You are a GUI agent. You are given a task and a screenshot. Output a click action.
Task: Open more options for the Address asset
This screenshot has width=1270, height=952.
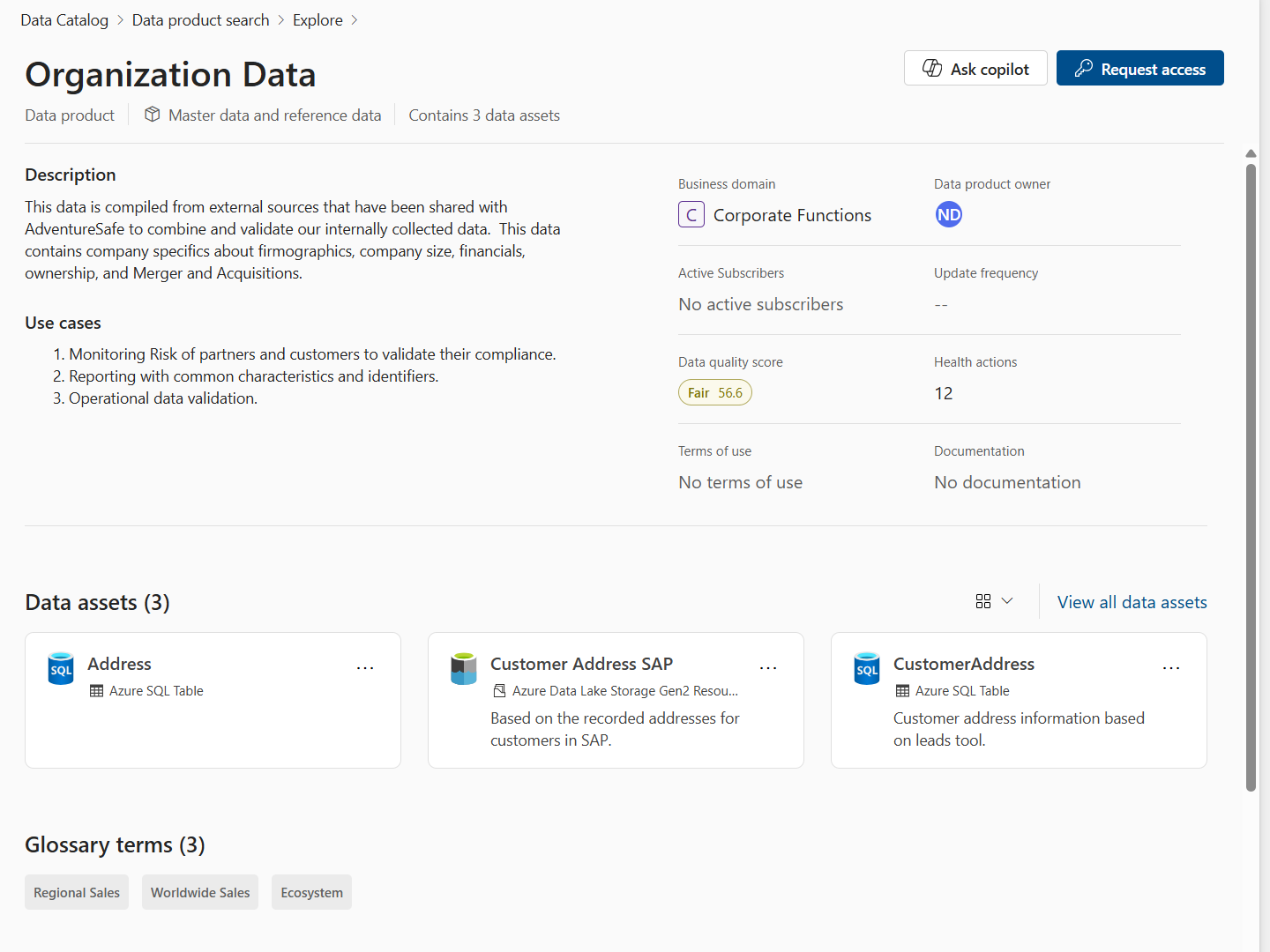tap(365, 668)
